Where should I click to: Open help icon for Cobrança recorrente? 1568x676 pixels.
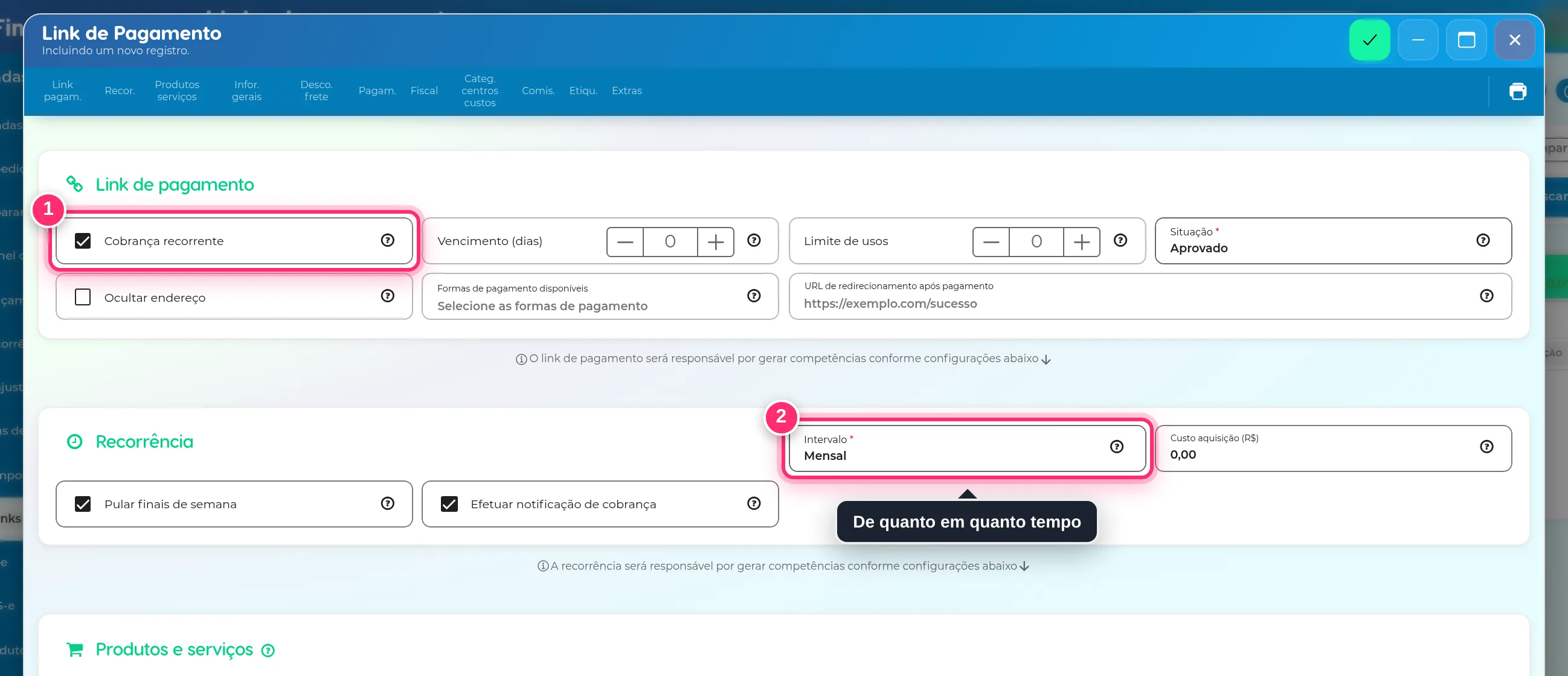387,240
